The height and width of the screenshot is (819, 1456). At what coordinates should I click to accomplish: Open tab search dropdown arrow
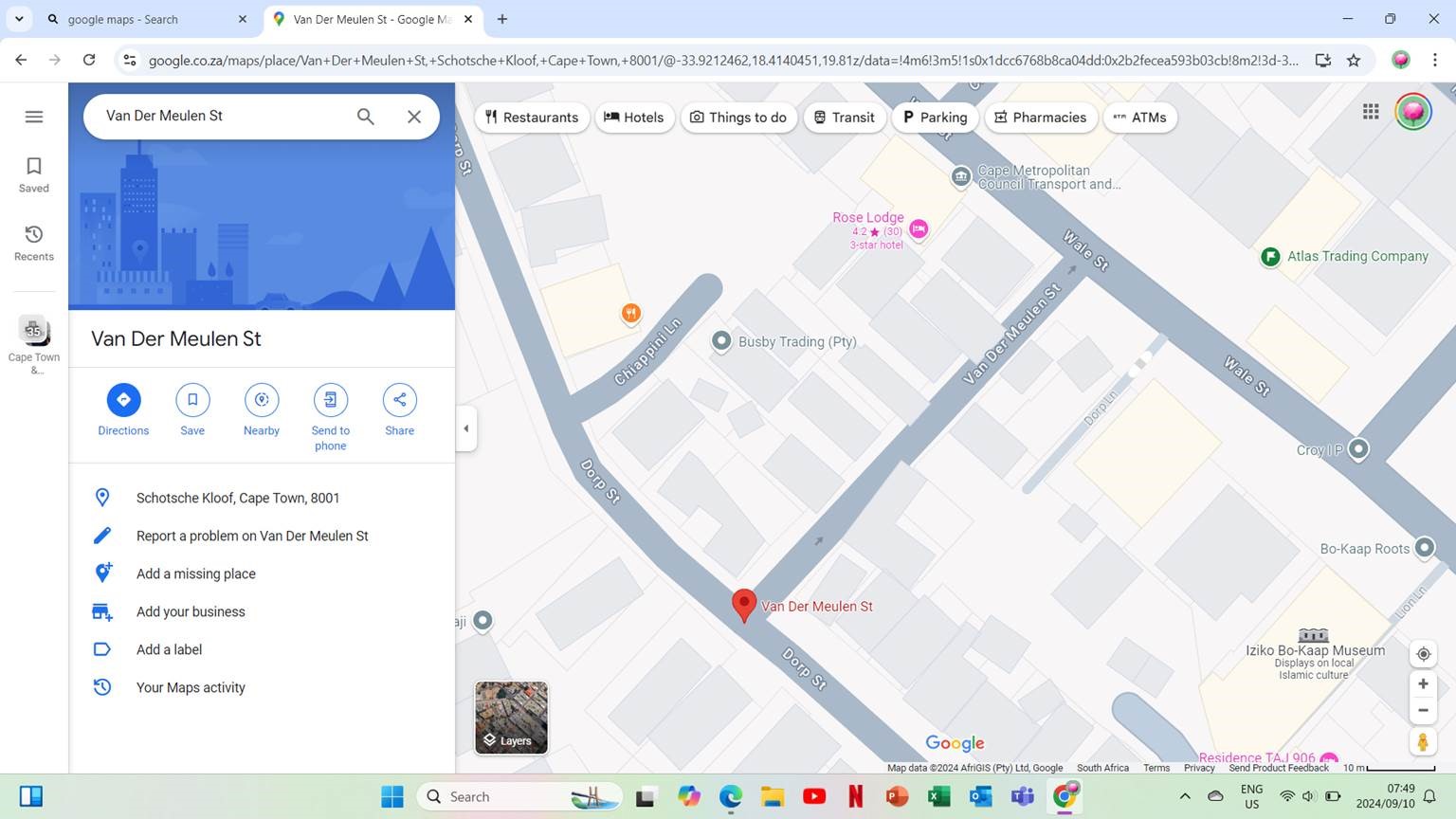[19, 19]
